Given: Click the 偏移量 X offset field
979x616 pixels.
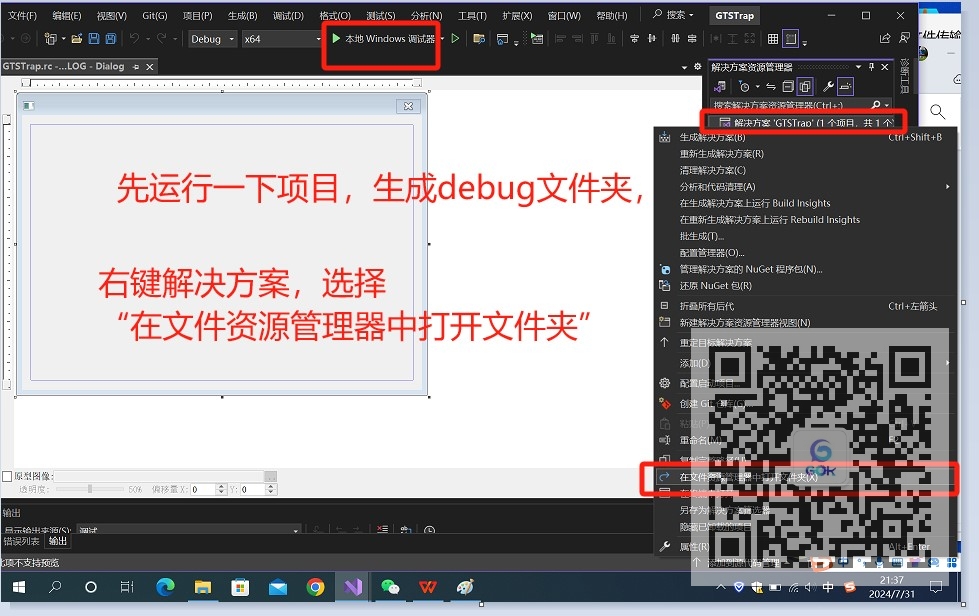Looking at the screenshot, I should pyautogui.click(x=203, y=489).
